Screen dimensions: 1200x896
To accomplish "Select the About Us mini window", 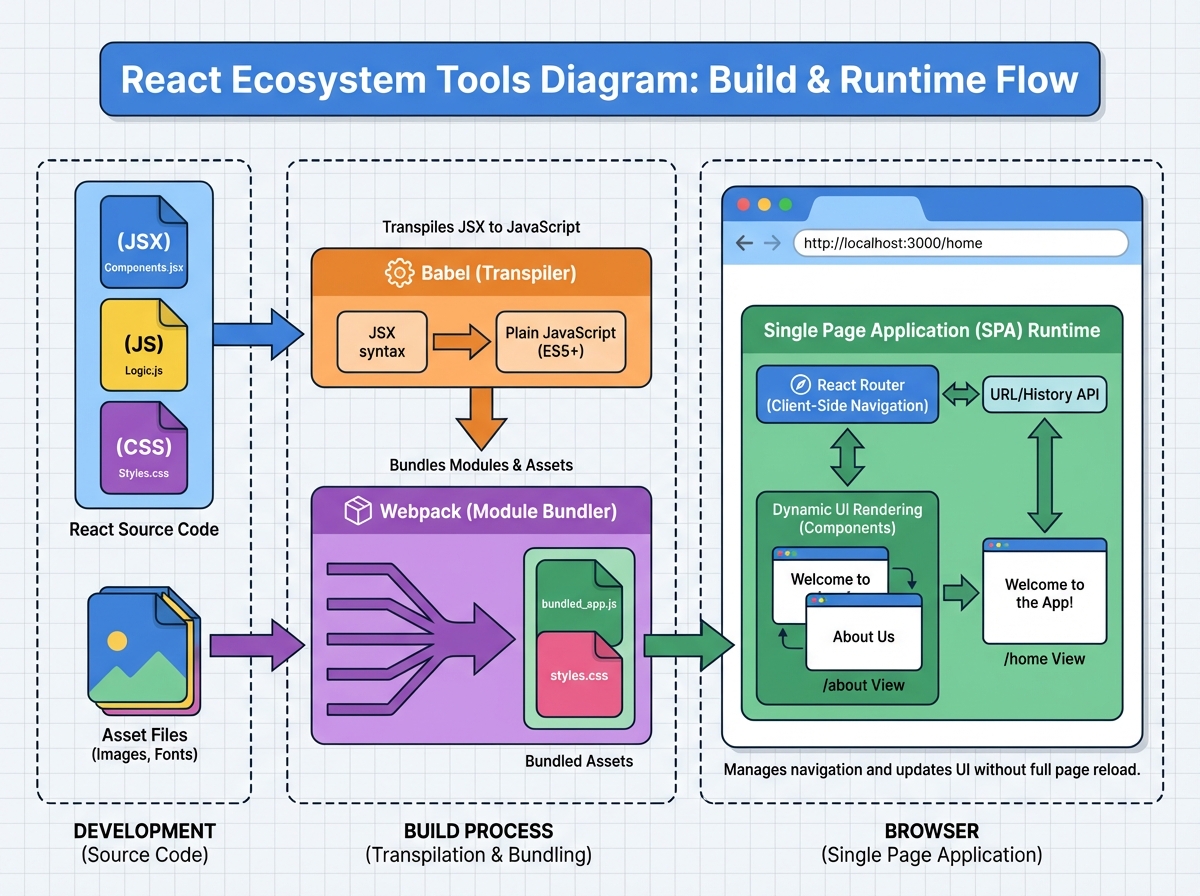I will 864,632.
